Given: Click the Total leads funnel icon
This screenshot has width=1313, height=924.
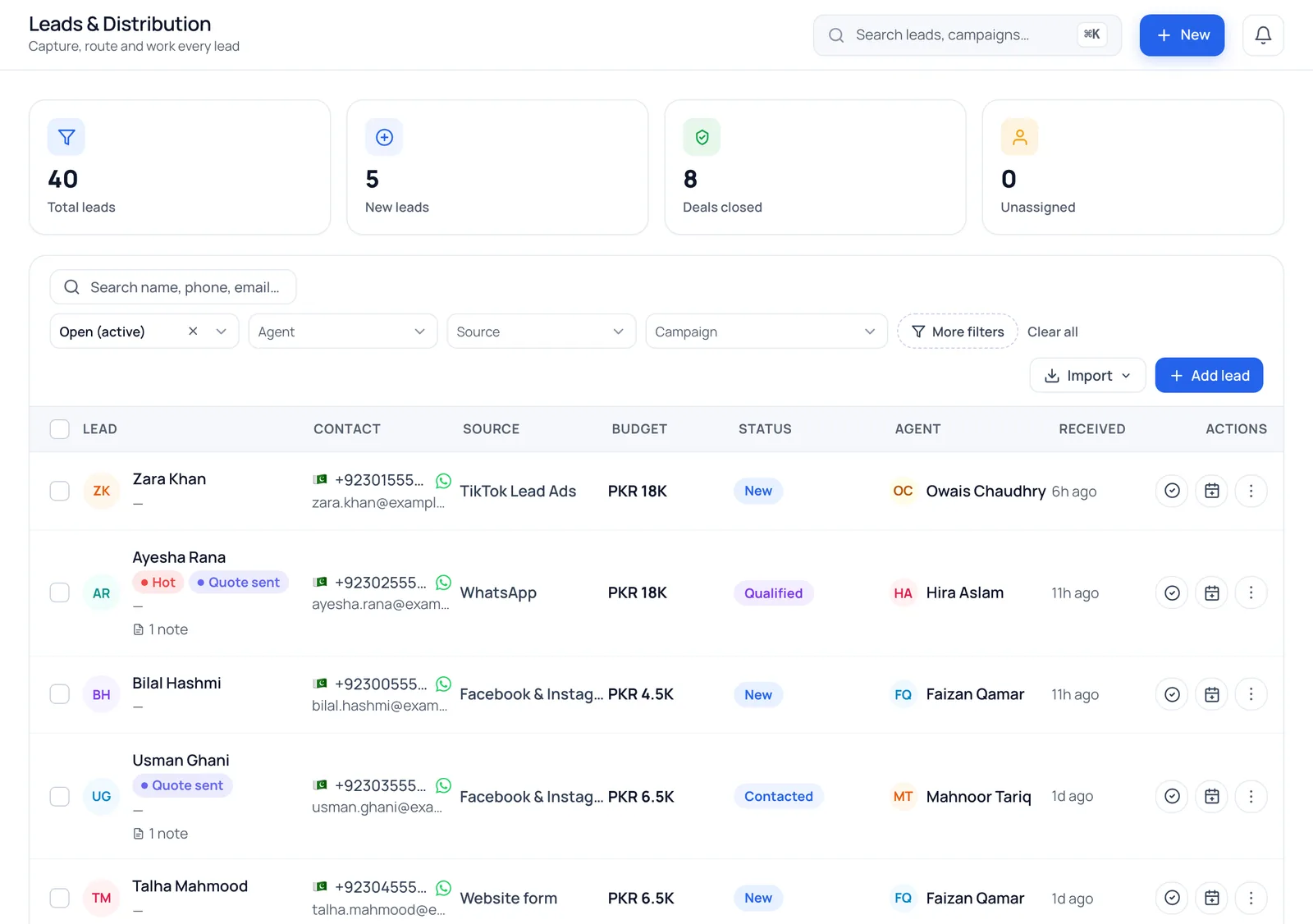Looking at the screenshot, I should point(66,137).
